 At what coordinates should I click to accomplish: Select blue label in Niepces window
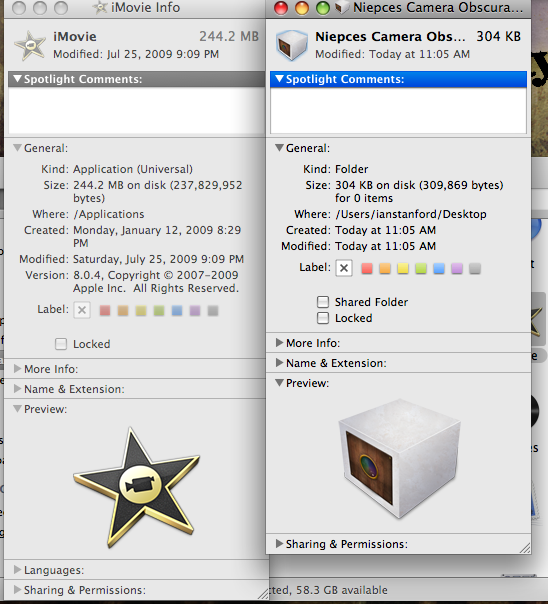point(439,268)
